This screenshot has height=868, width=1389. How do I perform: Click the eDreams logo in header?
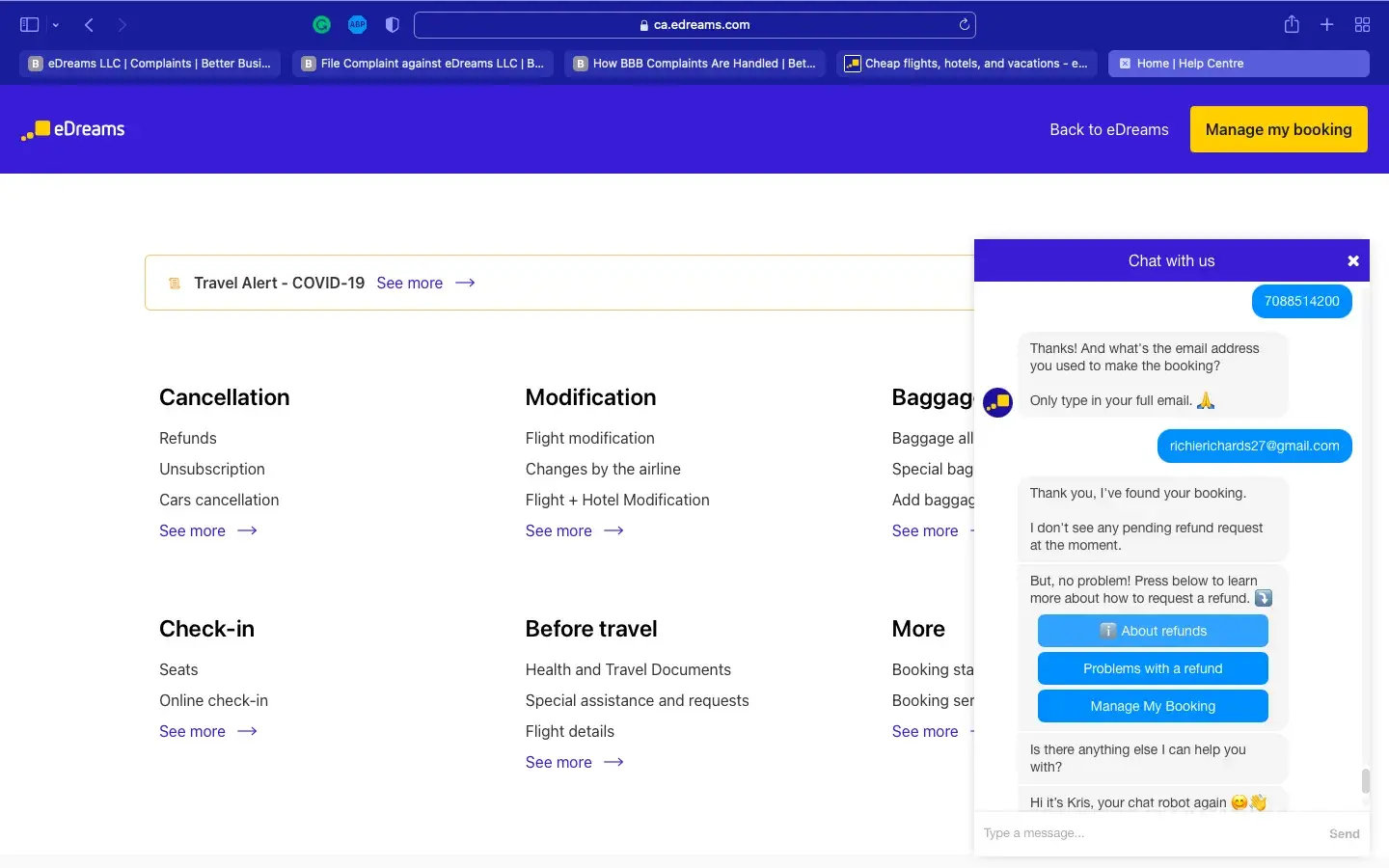(x=73, y=129)
